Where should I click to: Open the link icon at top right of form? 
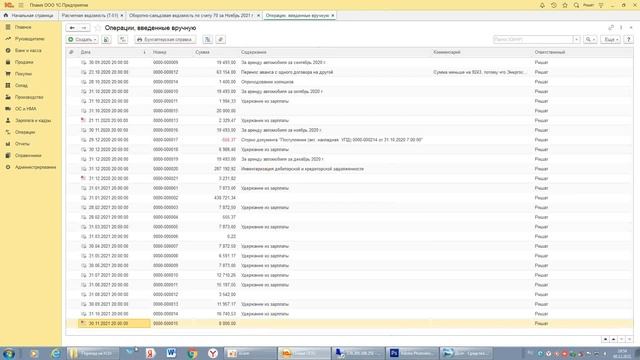click(611, 28)
